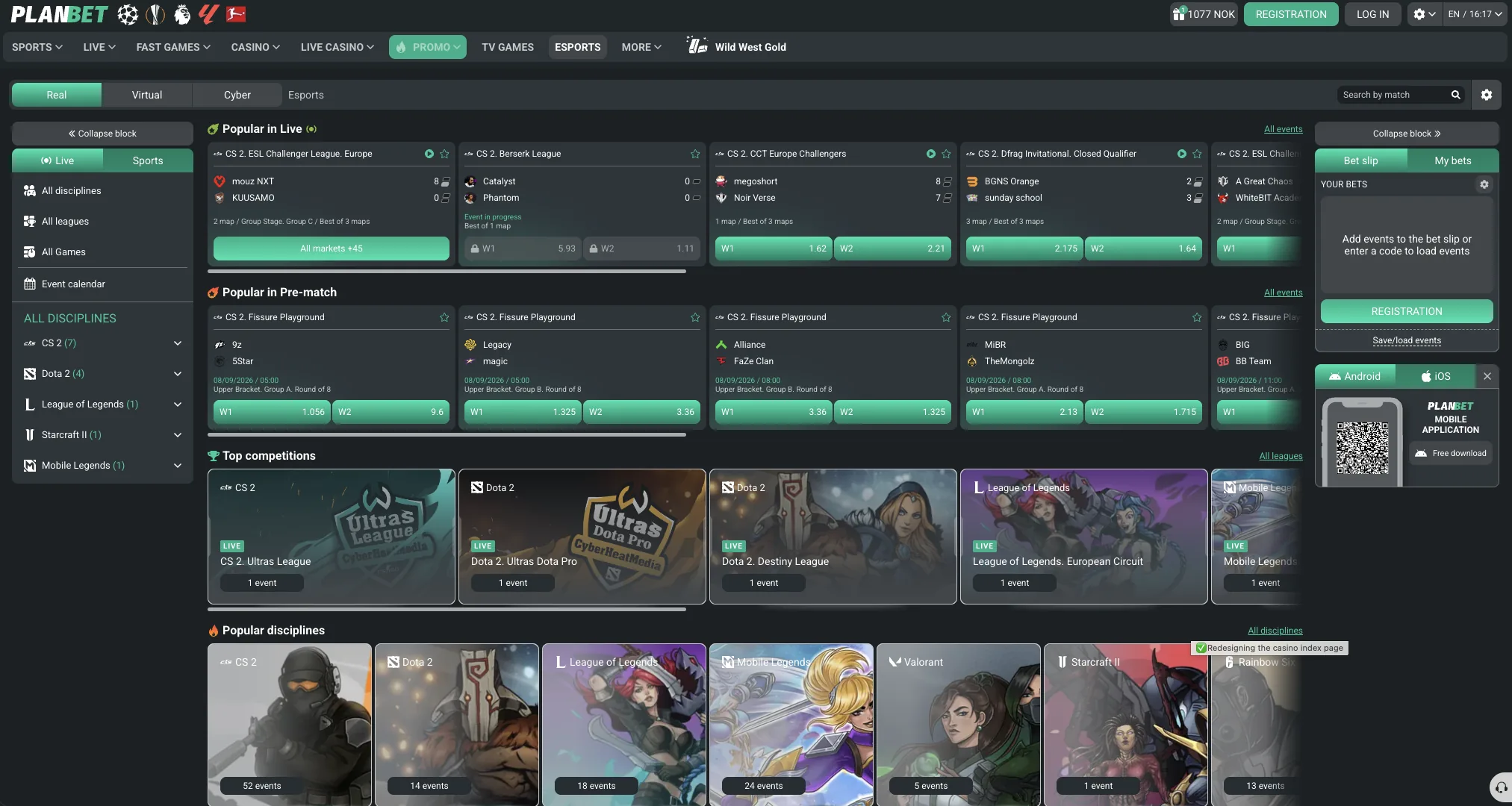Screen dimensions: 1512x806
Task: Select the iOS app tab
Action: click(1435, 376)
